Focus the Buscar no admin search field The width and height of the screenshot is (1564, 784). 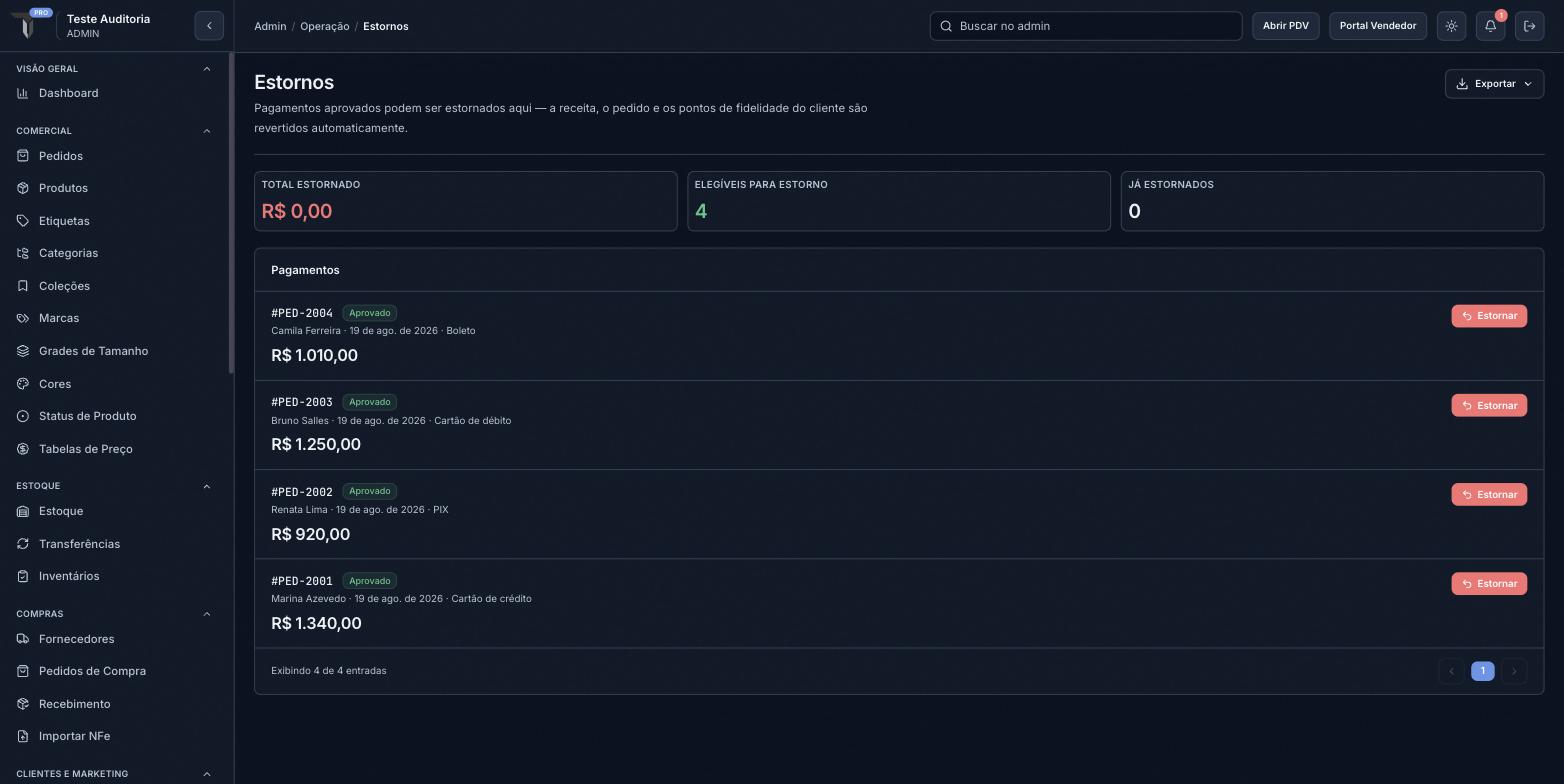[x=1086, y=26]
